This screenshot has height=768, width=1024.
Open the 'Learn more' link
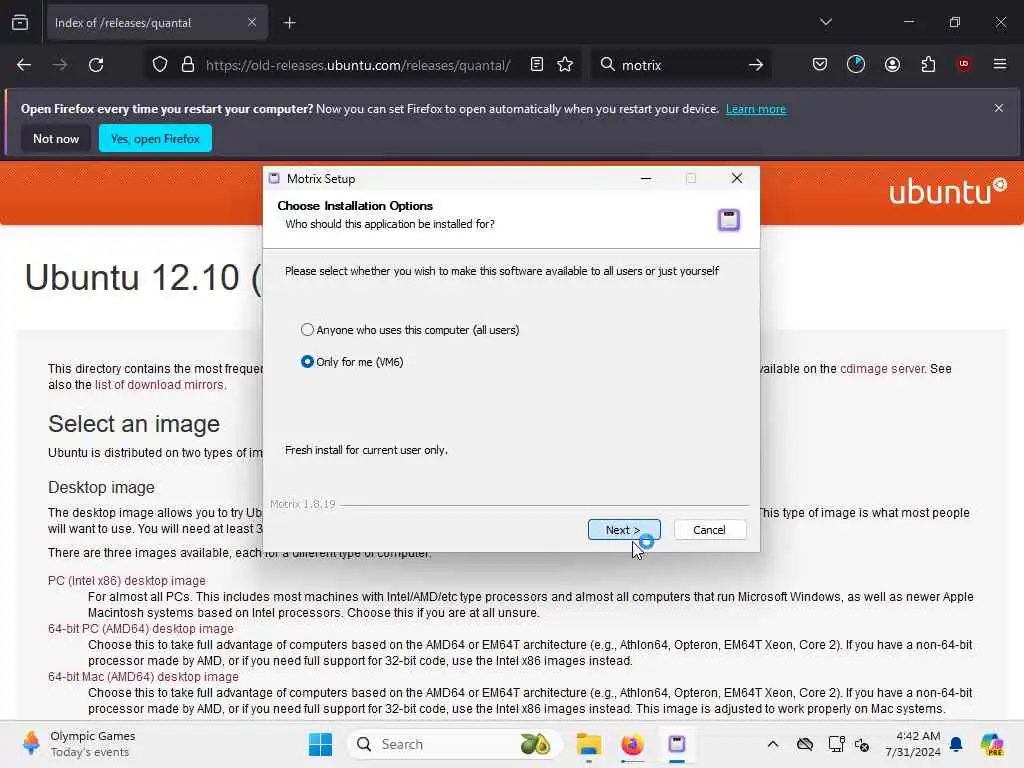[756, 109]
